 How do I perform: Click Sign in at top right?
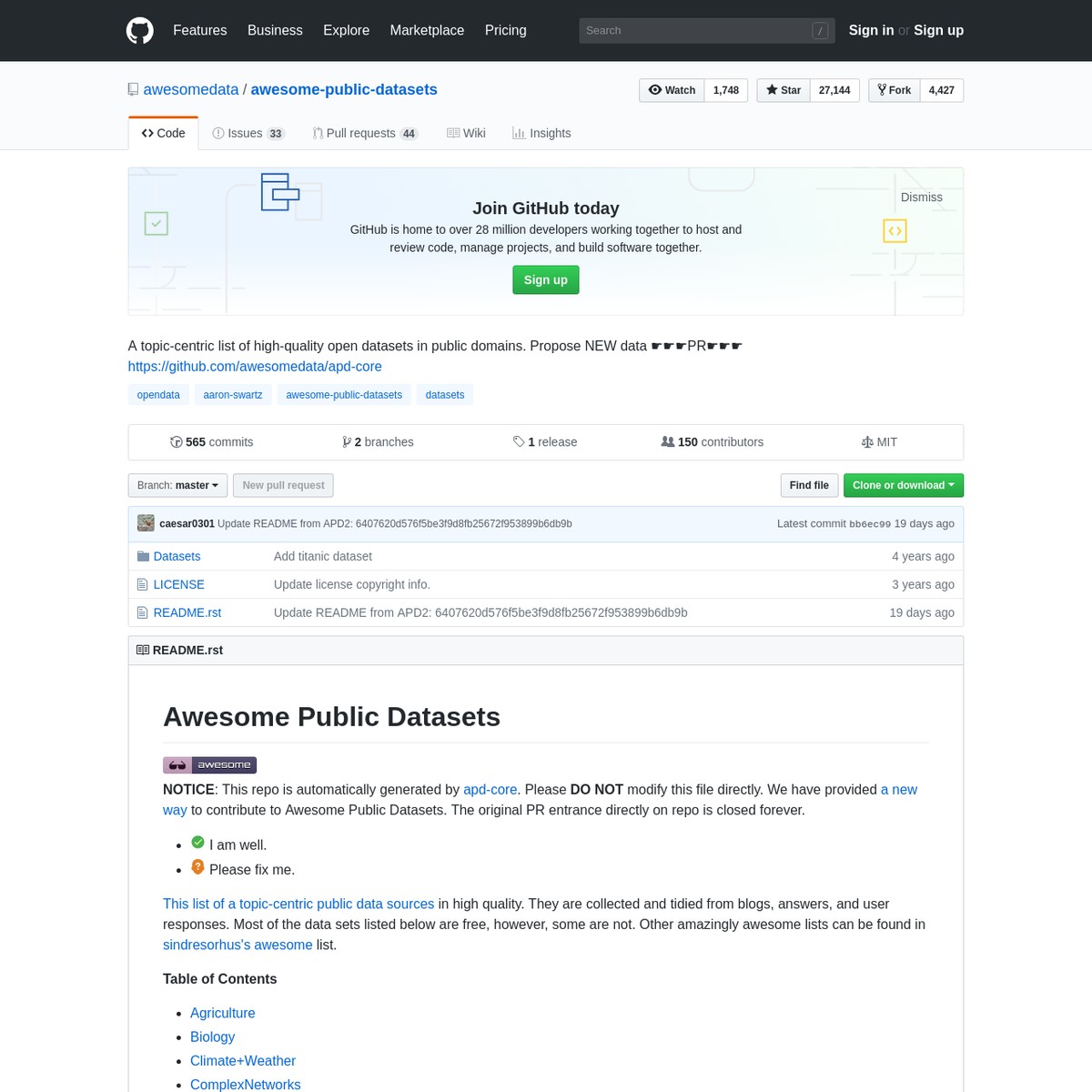[871, 30]
